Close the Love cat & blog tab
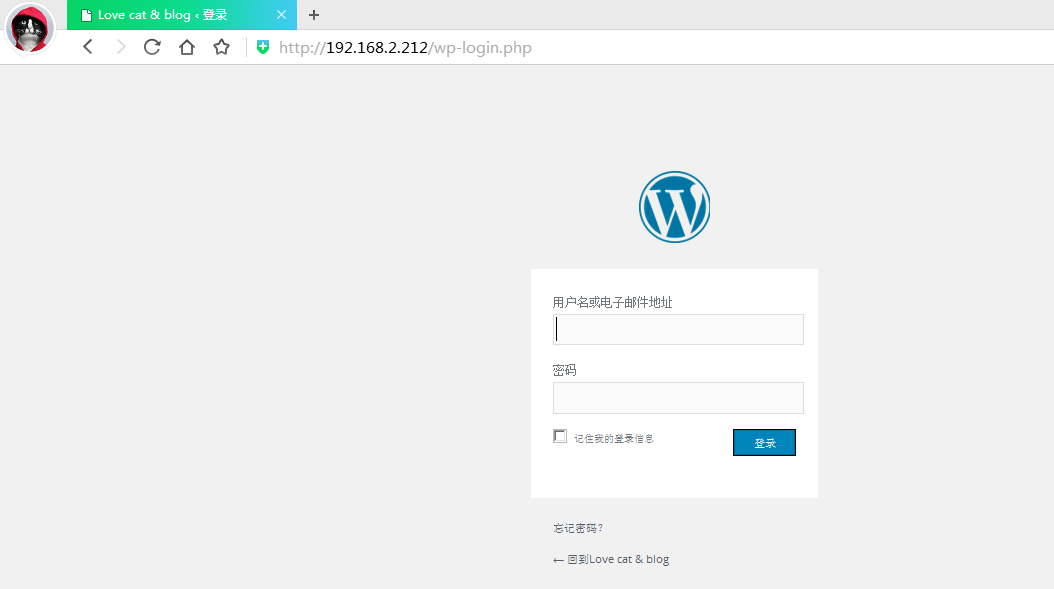 coord(281,15)
